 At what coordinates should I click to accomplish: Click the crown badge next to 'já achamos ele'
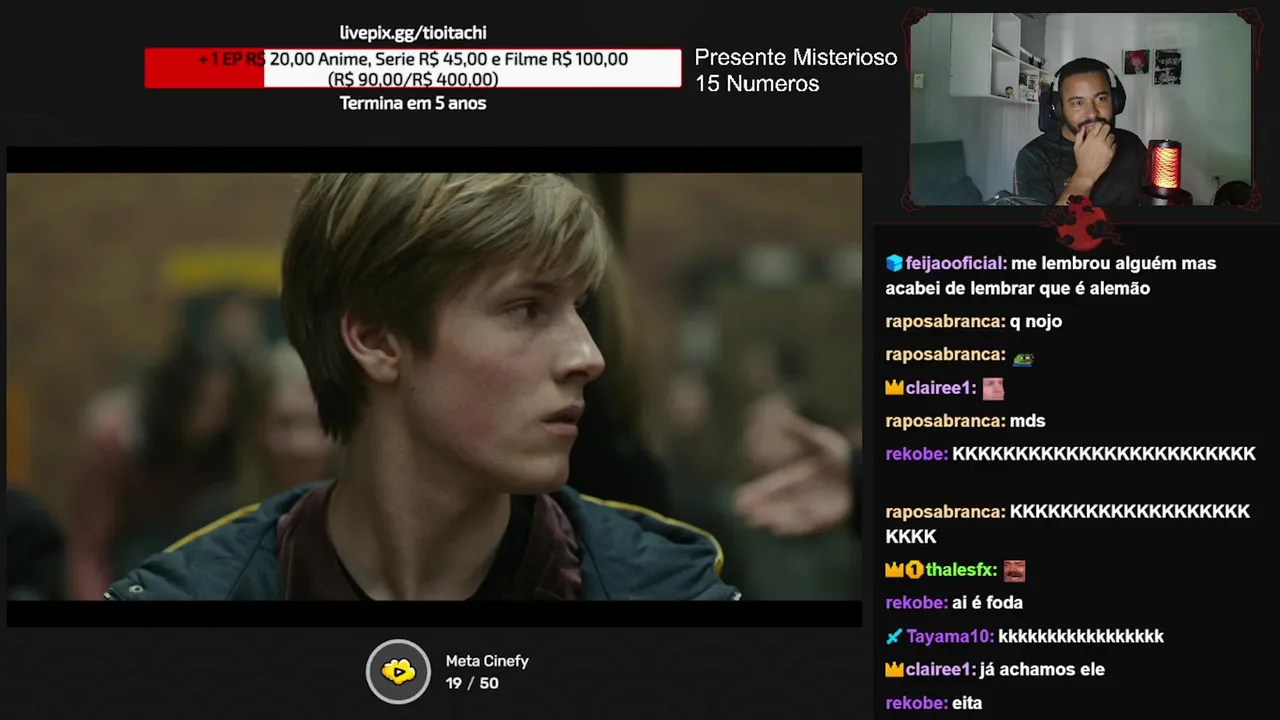coord(894,669)
